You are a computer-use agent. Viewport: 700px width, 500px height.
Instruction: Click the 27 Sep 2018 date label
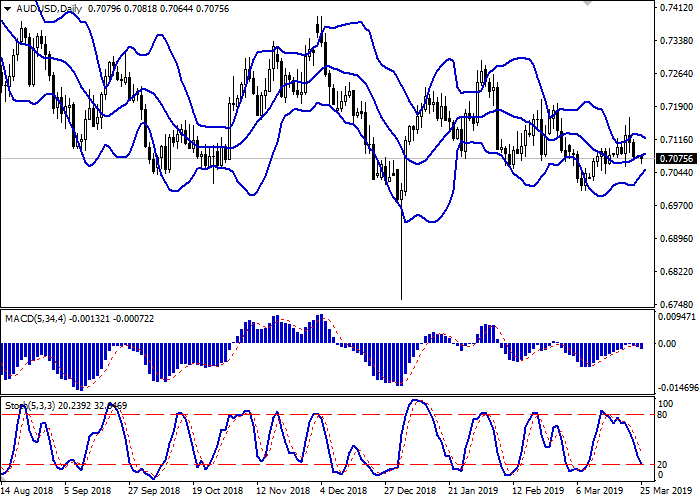click(154, 491)
